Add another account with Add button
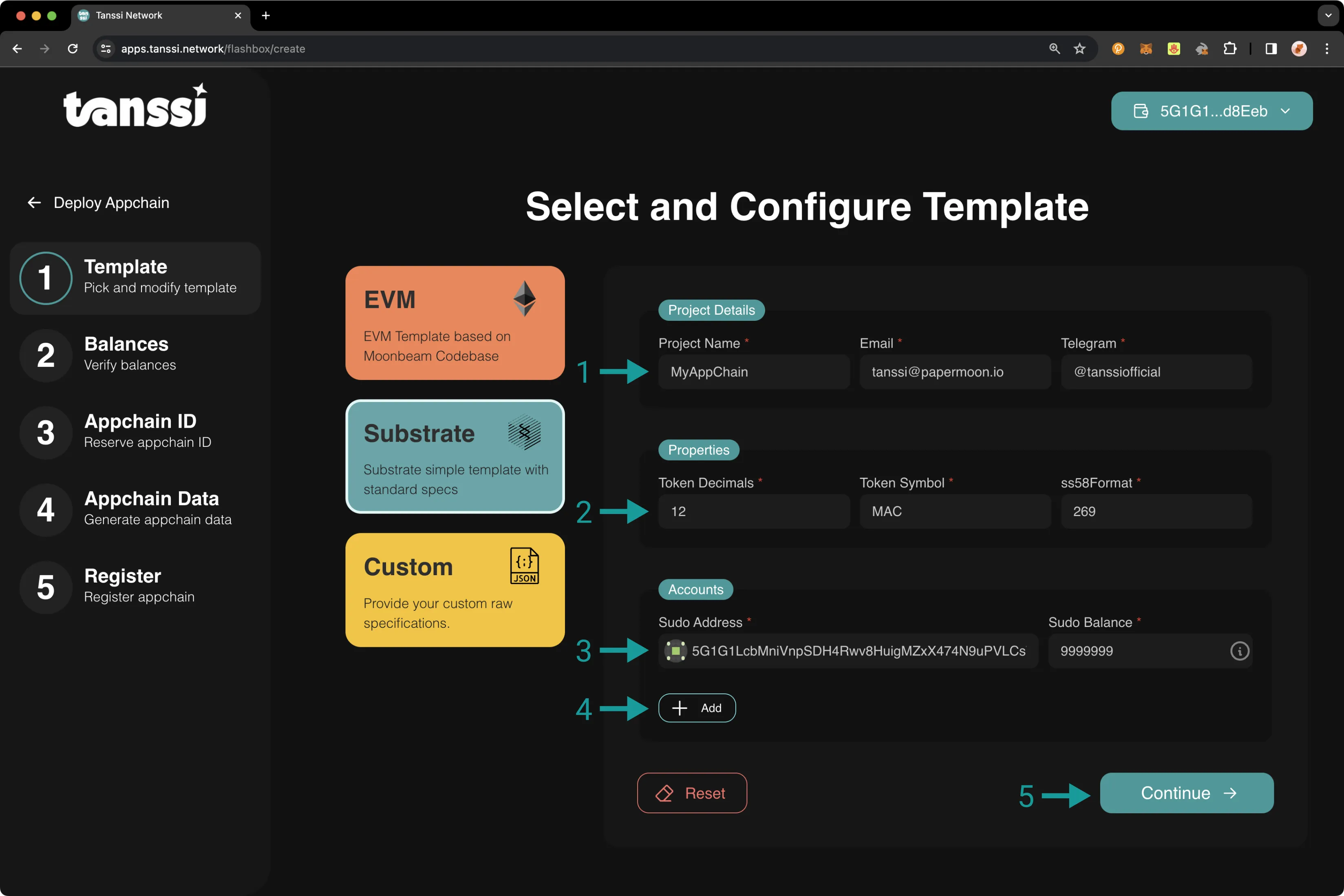Image resolution: width=1344 pixels, height=896 pixels. (697, 708)
